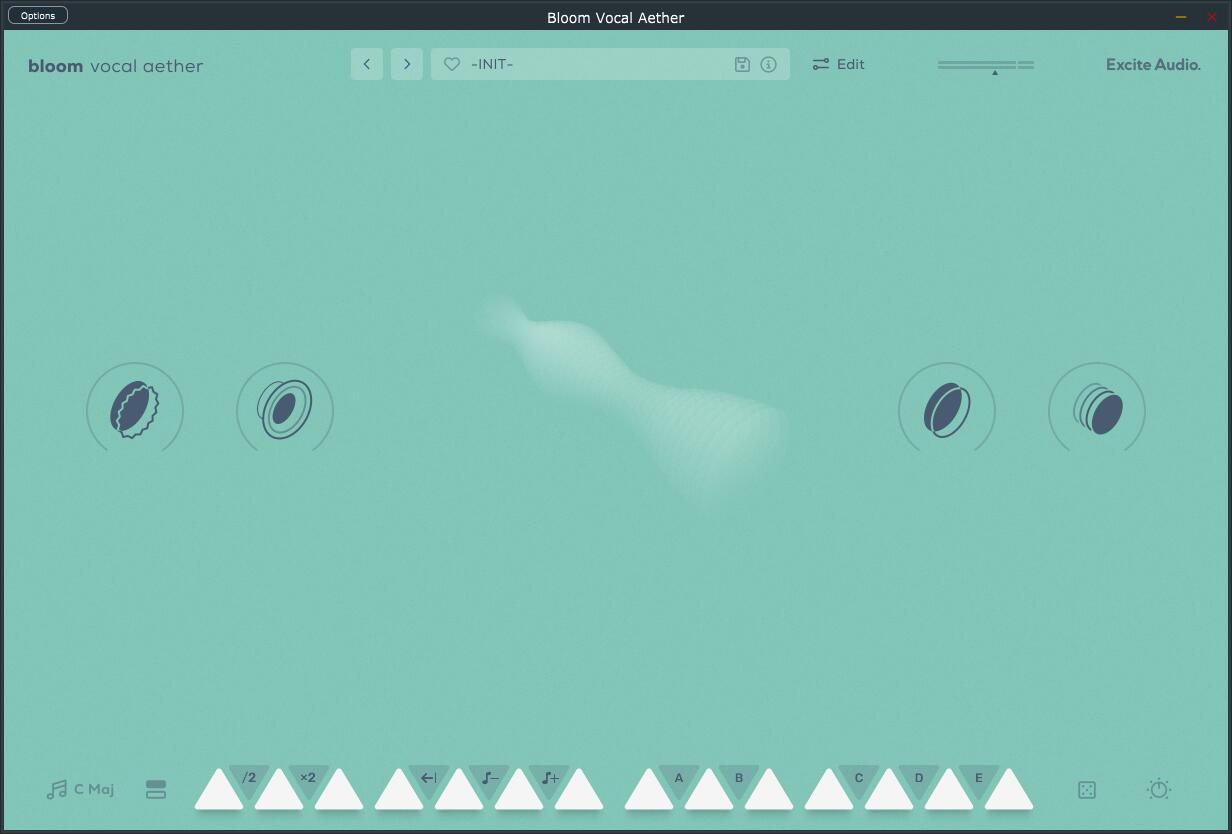The width and height of the screenshot is (1232, 834).
Task: Click the motion timer icon bottom right
Action: (1159, 789)
